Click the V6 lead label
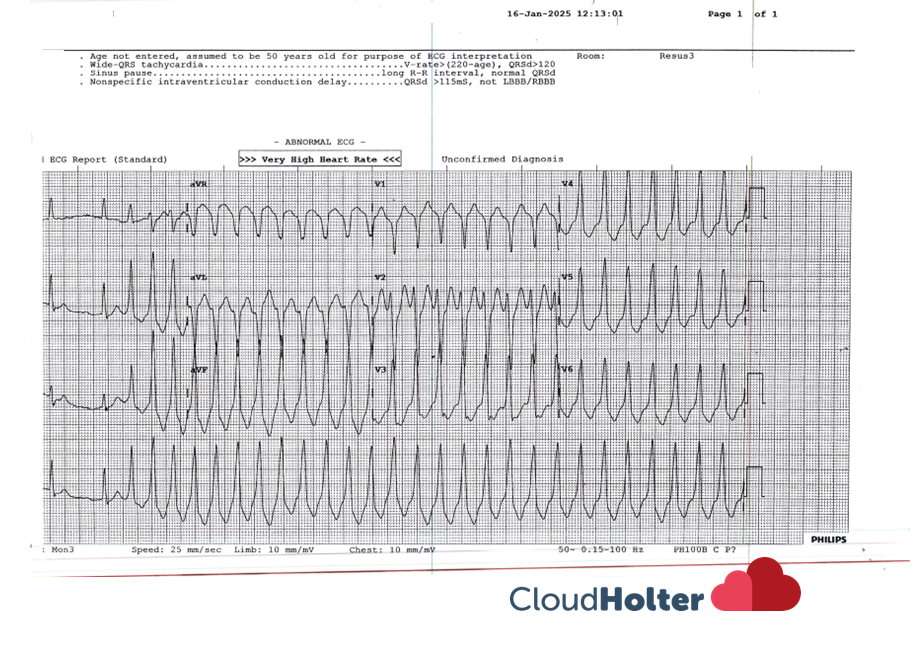 (567, 369)
